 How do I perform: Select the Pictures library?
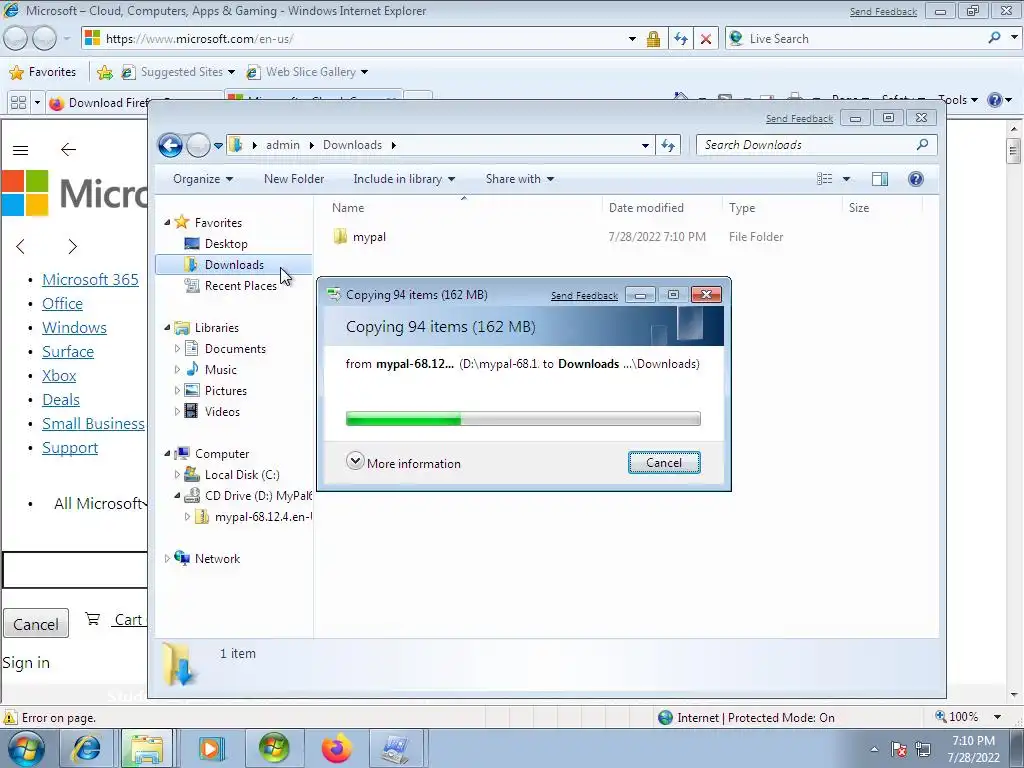tap(225, 391)
